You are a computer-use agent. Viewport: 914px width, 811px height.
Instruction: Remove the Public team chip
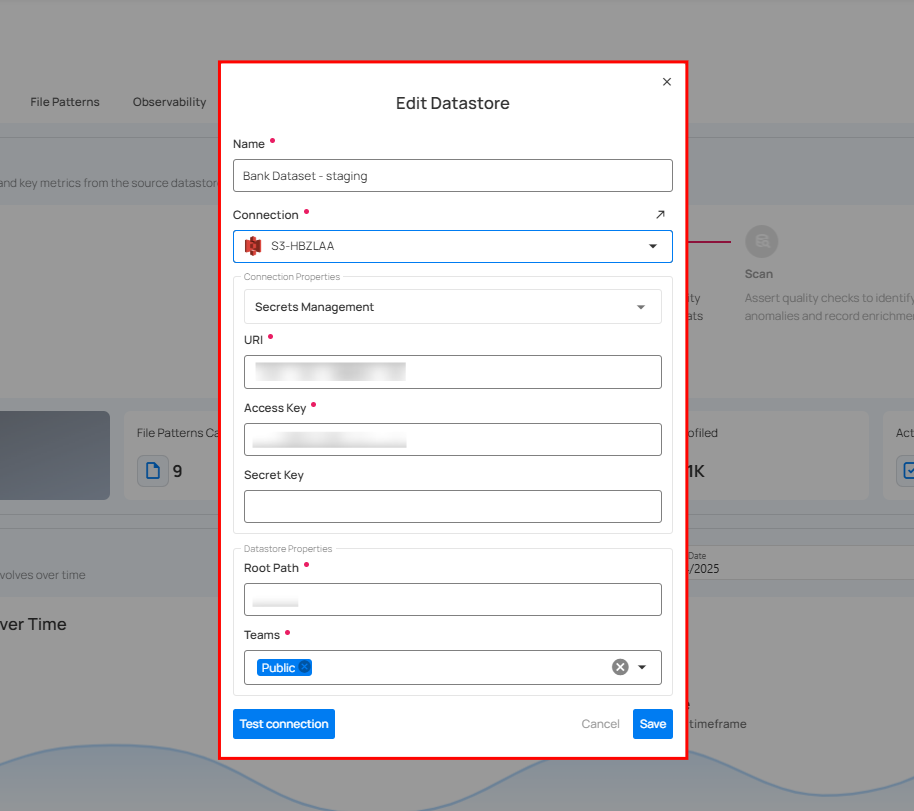coord(305,668)
